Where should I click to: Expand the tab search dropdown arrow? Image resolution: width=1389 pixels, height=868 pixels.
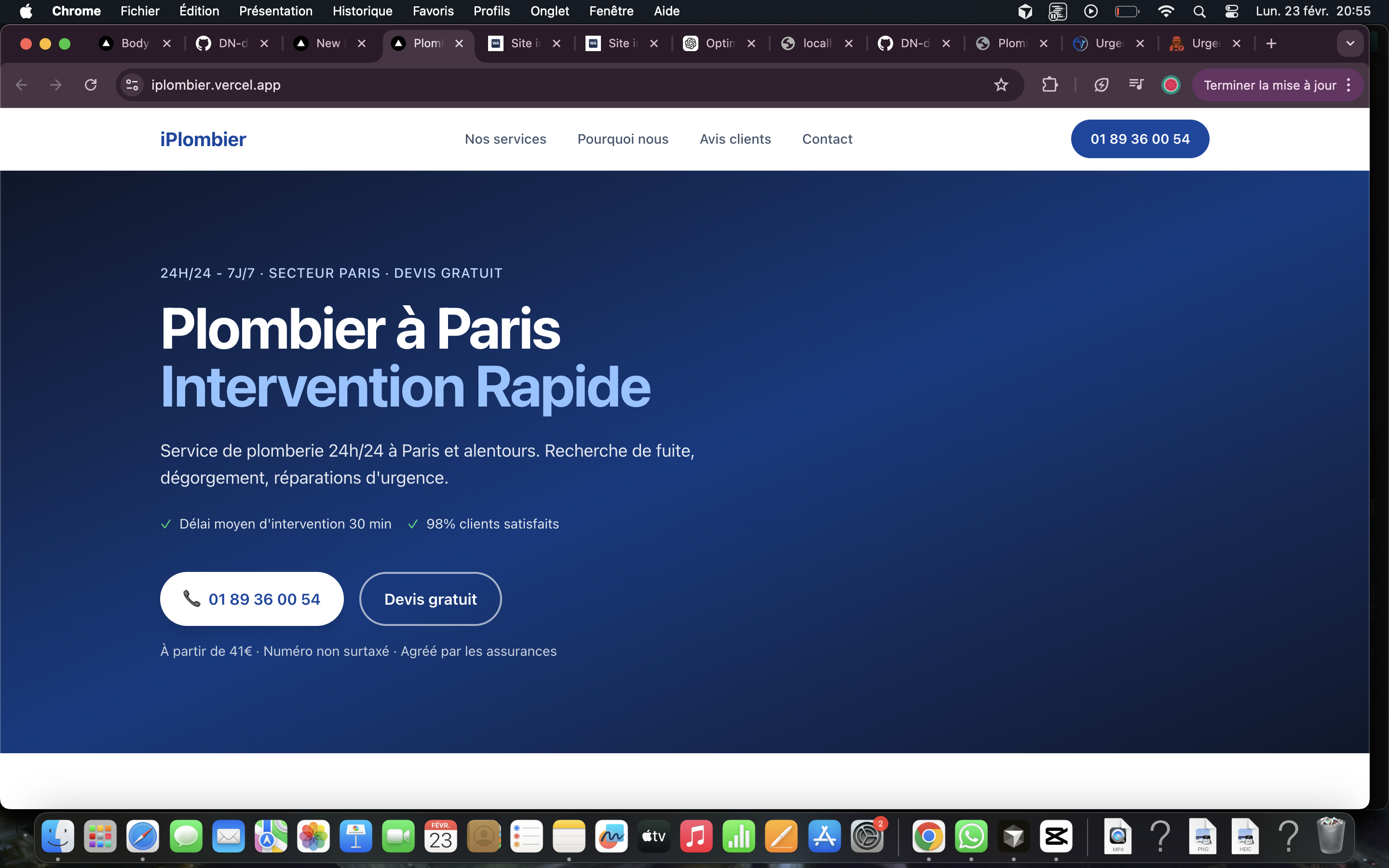tap(1350, 43)
